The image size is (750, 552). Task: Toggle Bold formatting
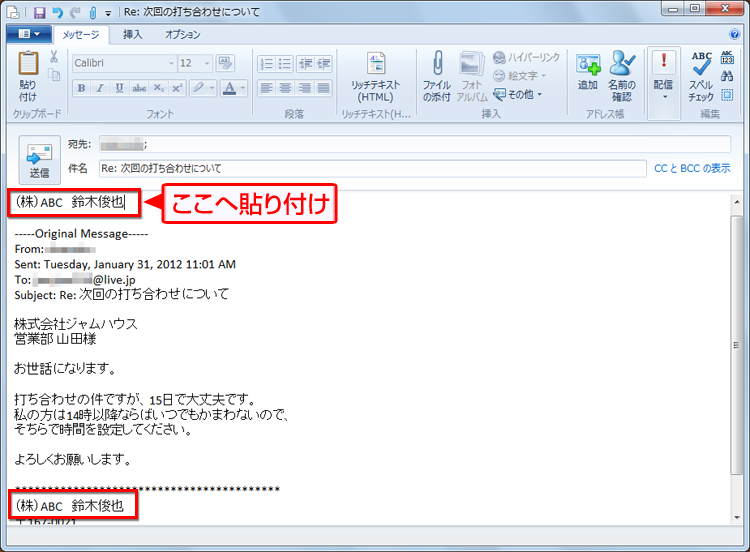coord(82,88)
